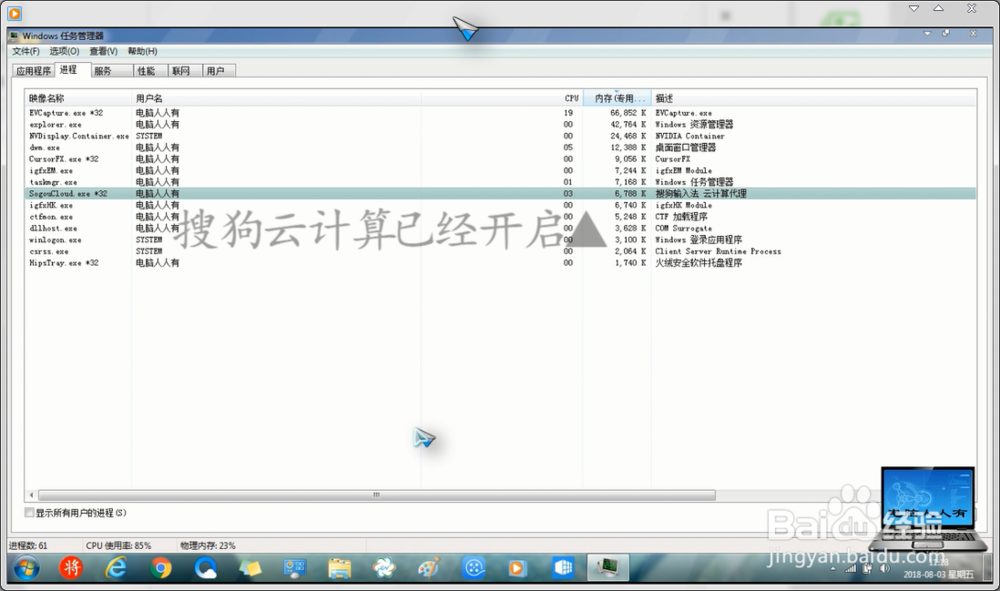Select the SogouCloud.exe *32 process row
The image size is (1000, 591).
pyautogui.click(x=501, y=193)
